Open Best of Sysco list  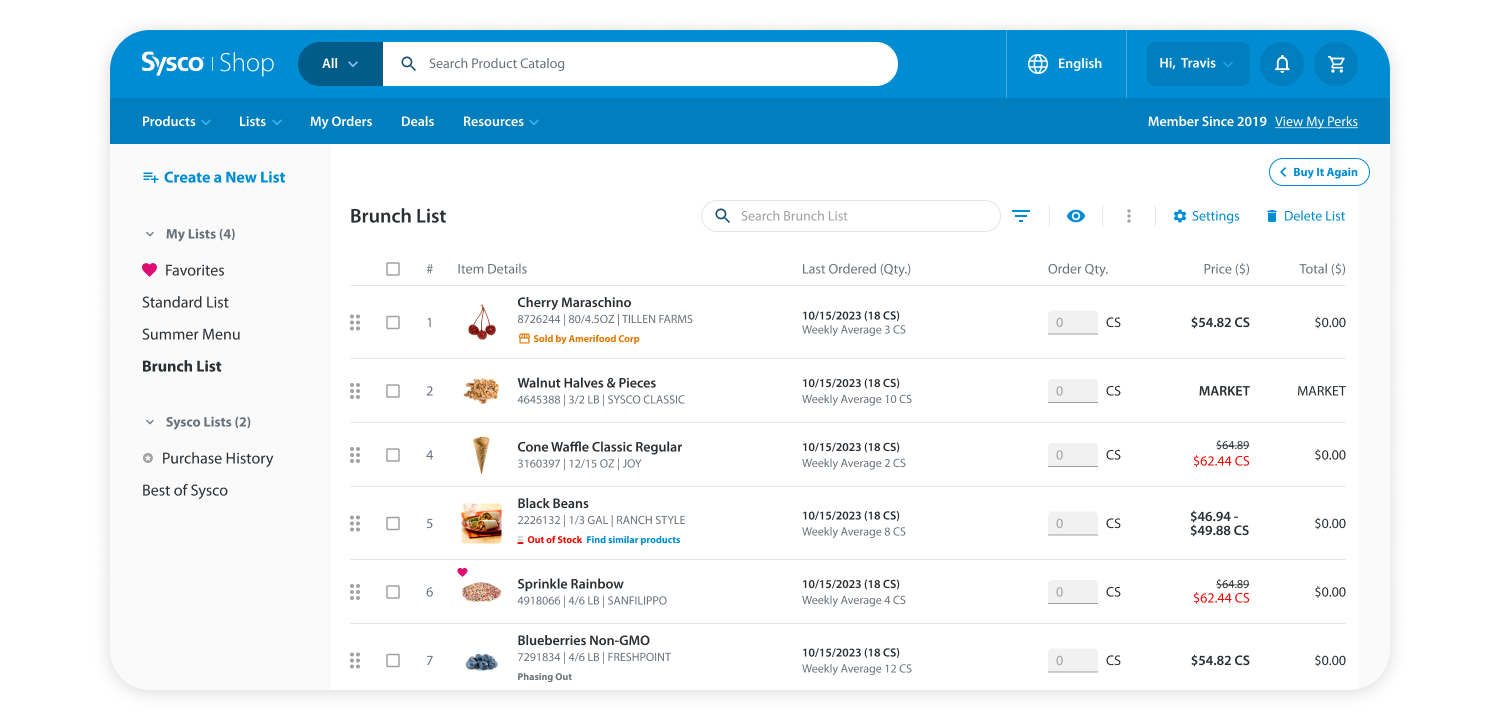point(185,490)
